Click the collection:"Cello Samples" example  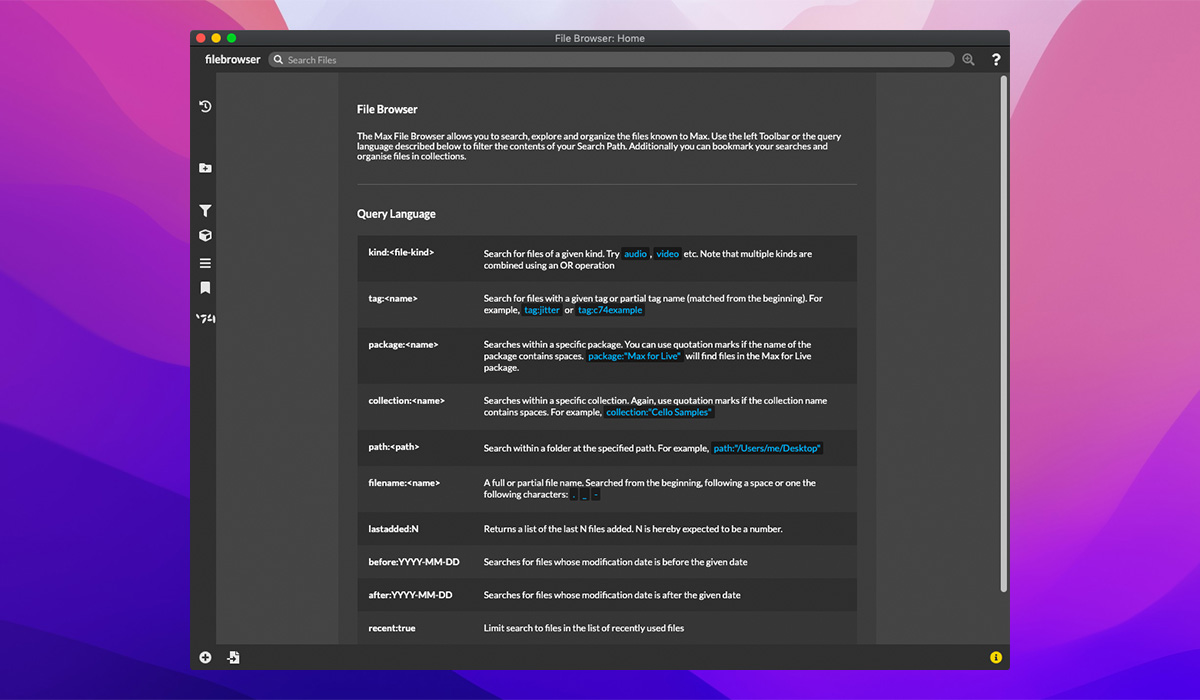click(x=659, y=412)
